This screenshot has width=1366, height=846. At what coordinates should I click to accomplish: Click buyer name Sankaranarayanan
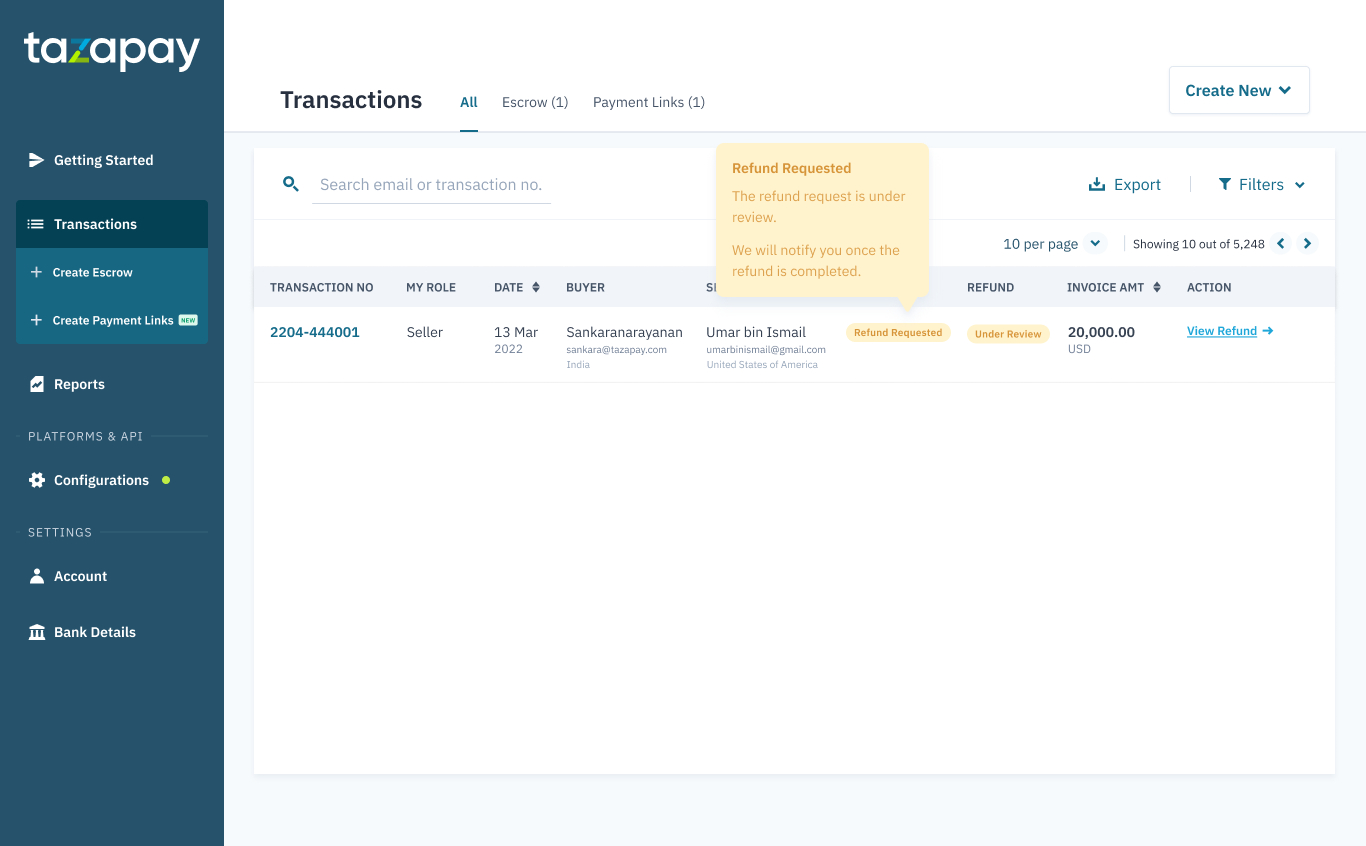point(624,332)
